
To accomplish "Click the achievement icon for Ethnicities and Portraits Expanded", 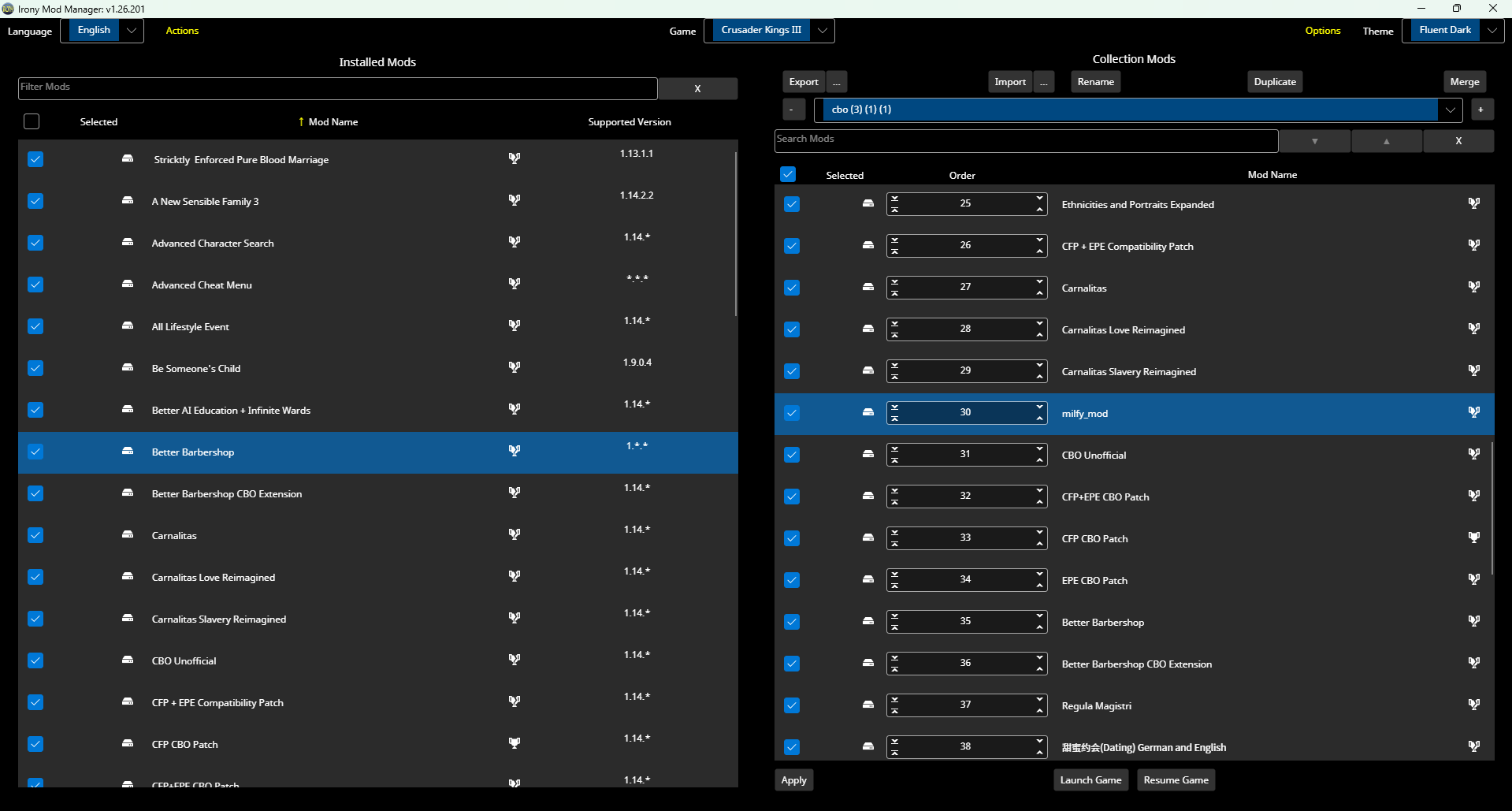I will pyautogui.click(x=1474, y=203).
